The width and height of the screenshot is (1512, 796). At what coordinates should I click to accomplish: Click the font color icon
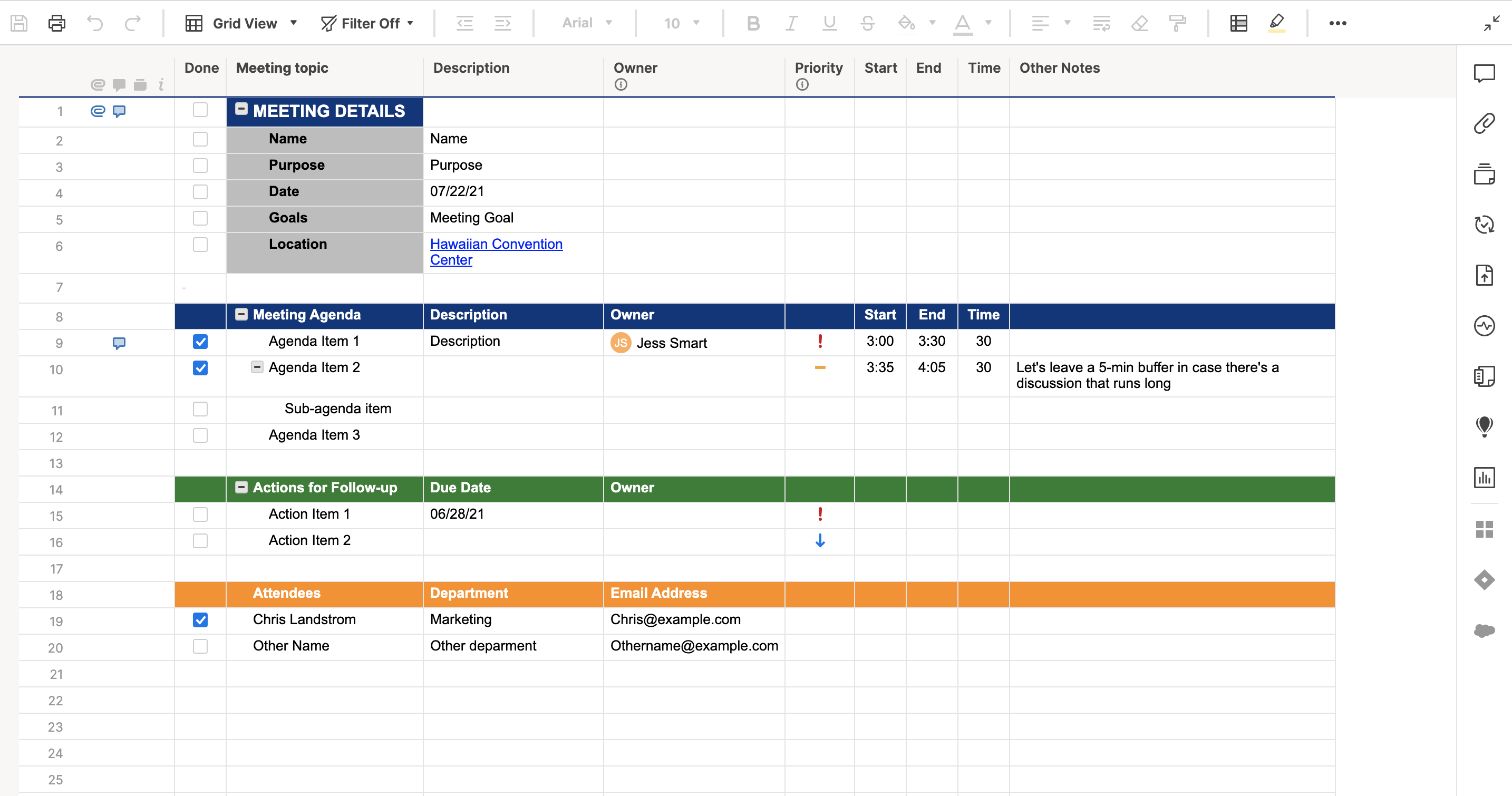coord(962,22)
